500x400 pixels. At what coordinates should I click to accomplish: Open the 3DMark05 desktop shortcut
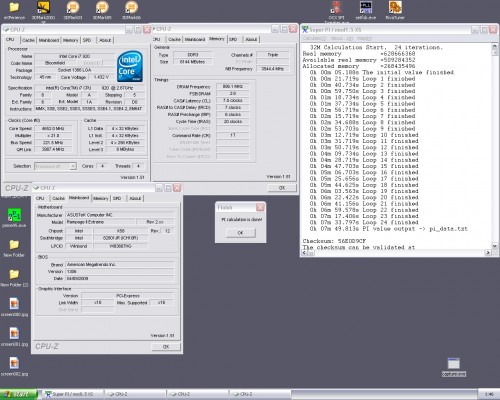pyautogui.click(x=102, y=10)
